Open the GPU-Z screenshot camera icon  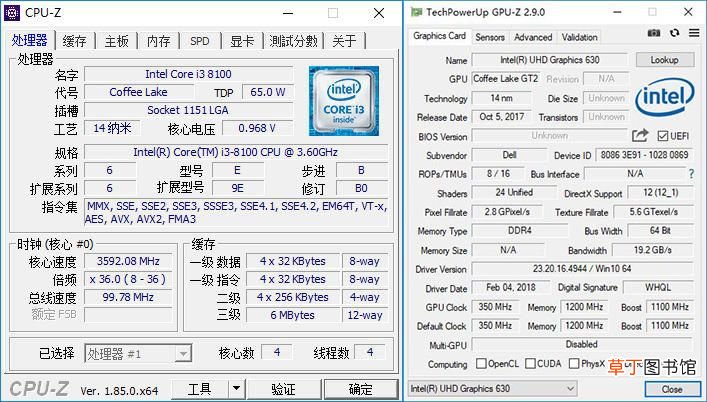(x=654, y=33)
